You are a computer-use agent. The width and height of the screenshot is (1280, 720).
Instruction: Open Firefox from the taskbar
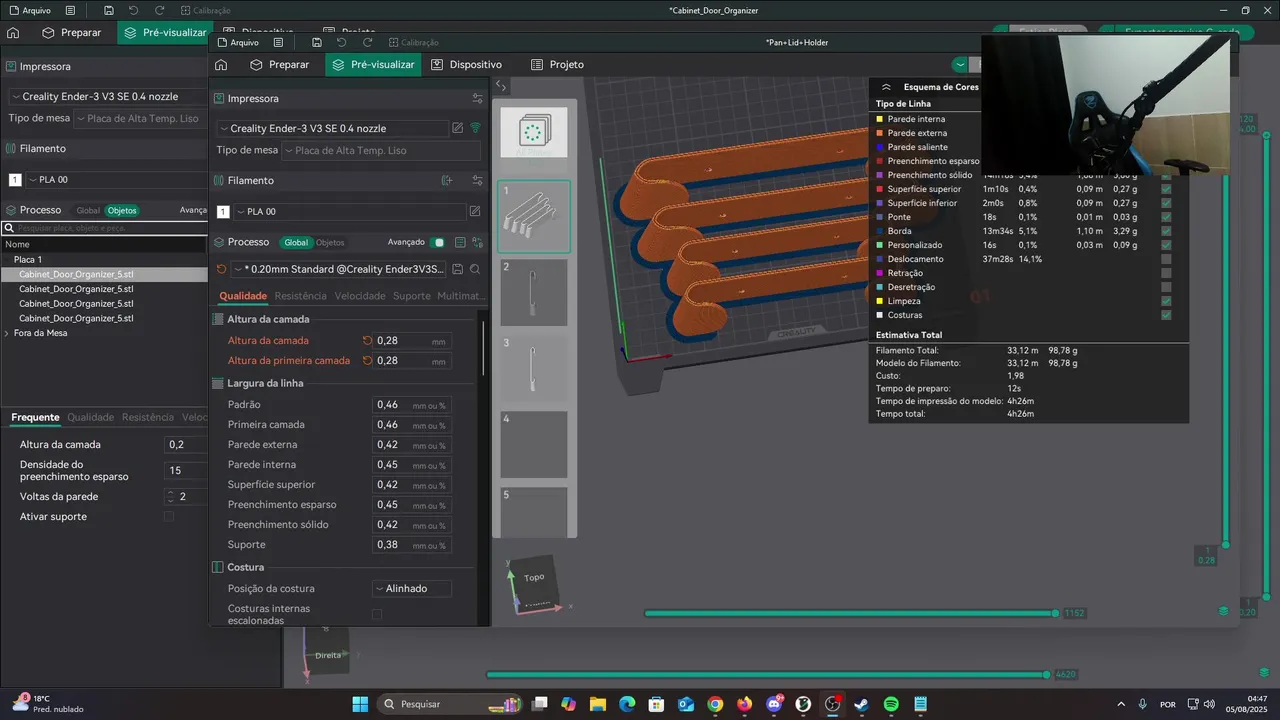[x=744, y=704]
